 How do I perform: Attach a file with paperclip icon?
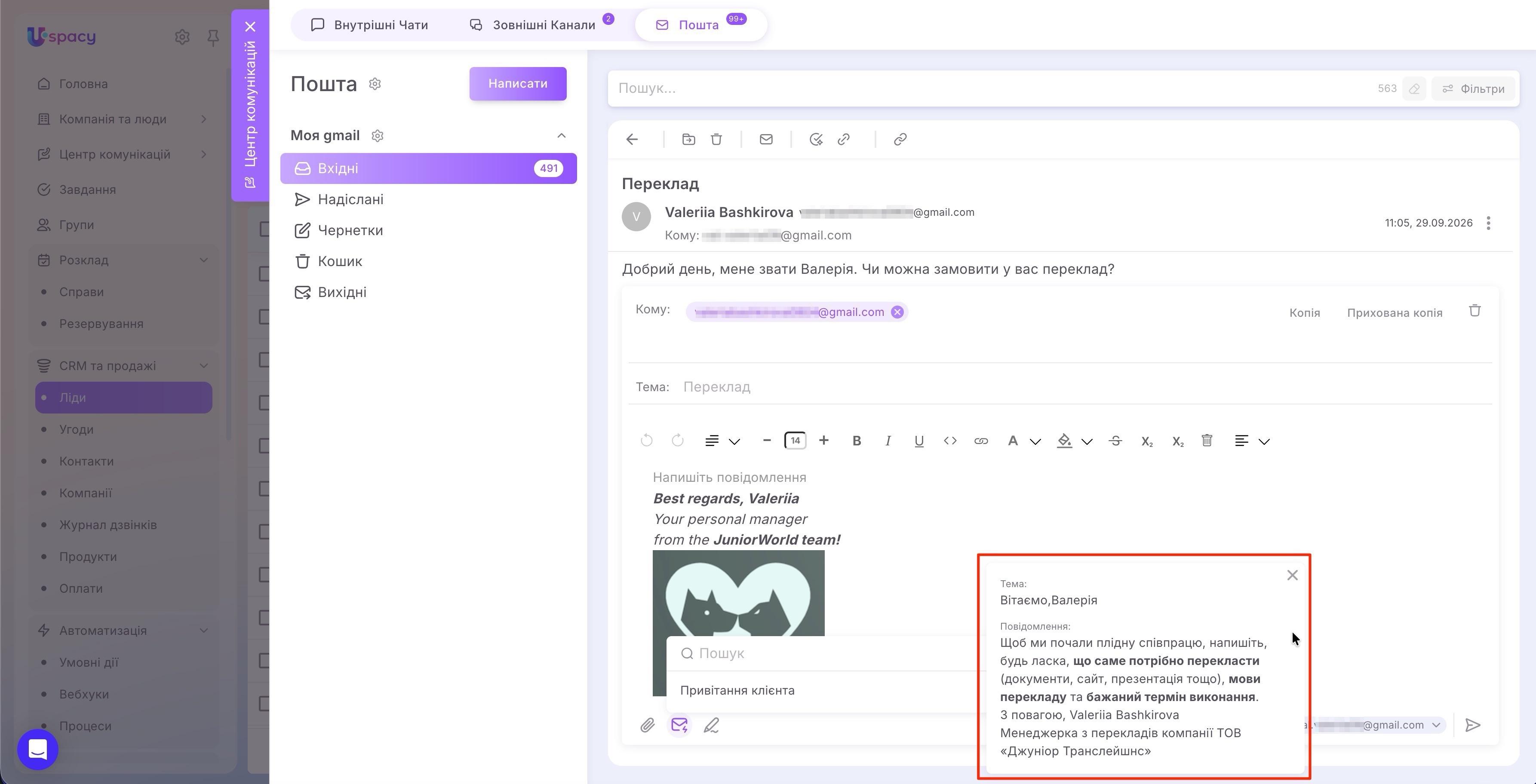pyautogui.click(x=648, y=725)
